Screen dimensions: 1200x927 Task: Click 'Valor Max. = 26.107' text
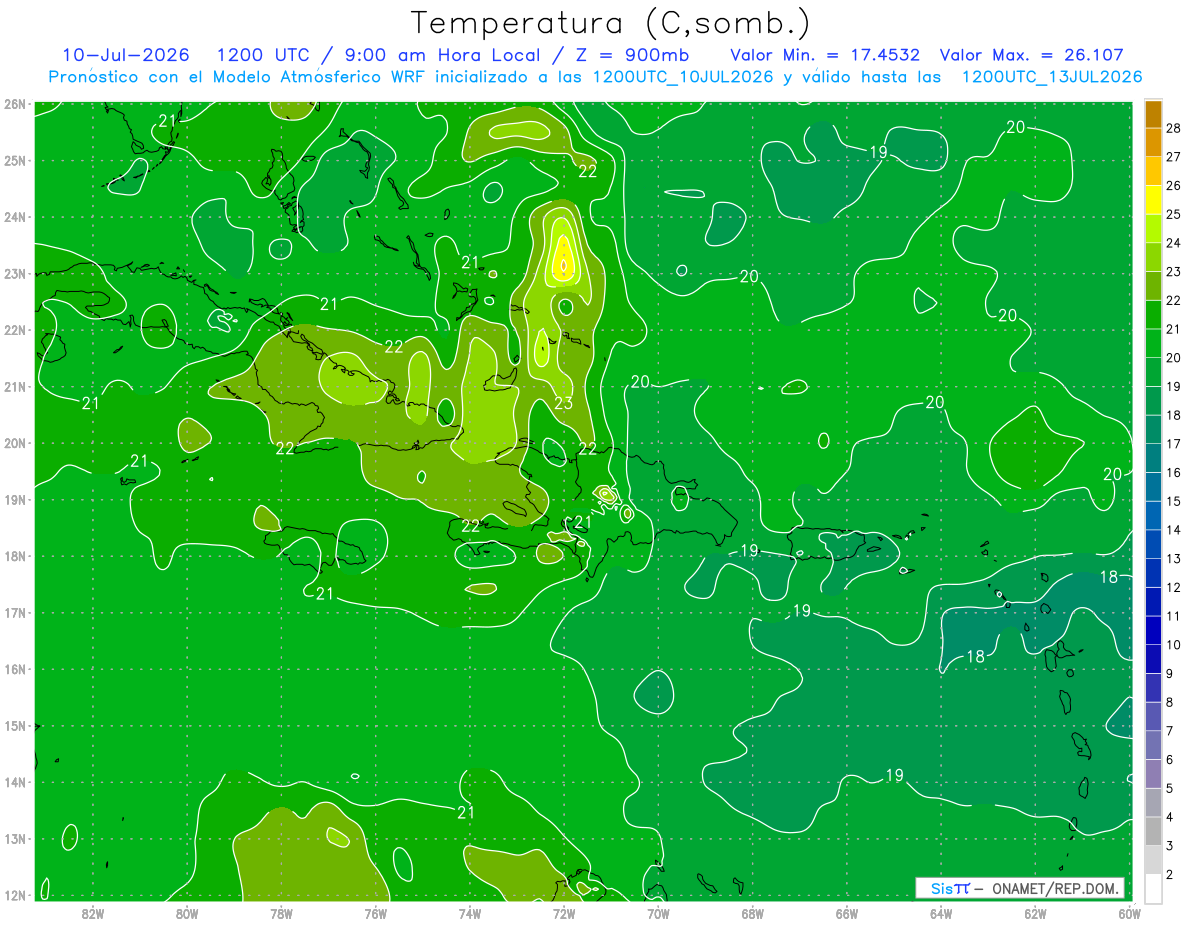(x=1031, y=55)
